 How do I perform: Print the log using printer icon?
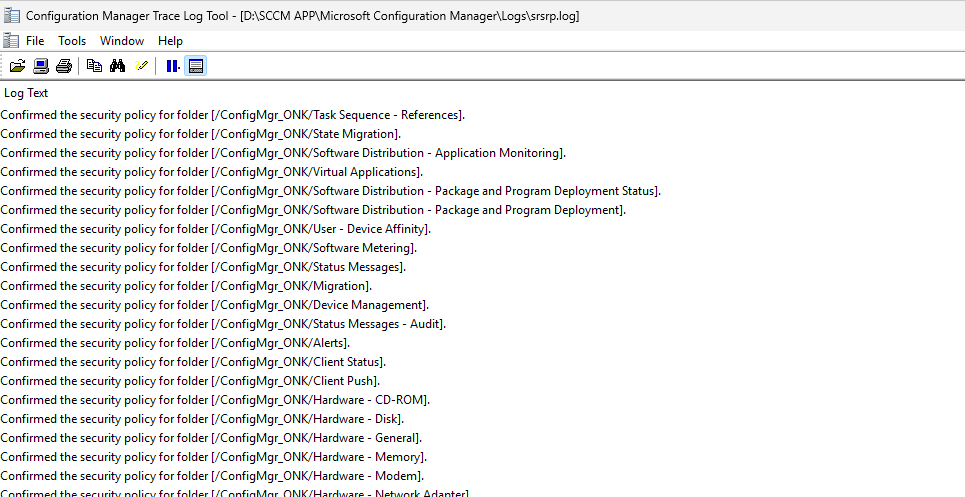tap(64, 66)
